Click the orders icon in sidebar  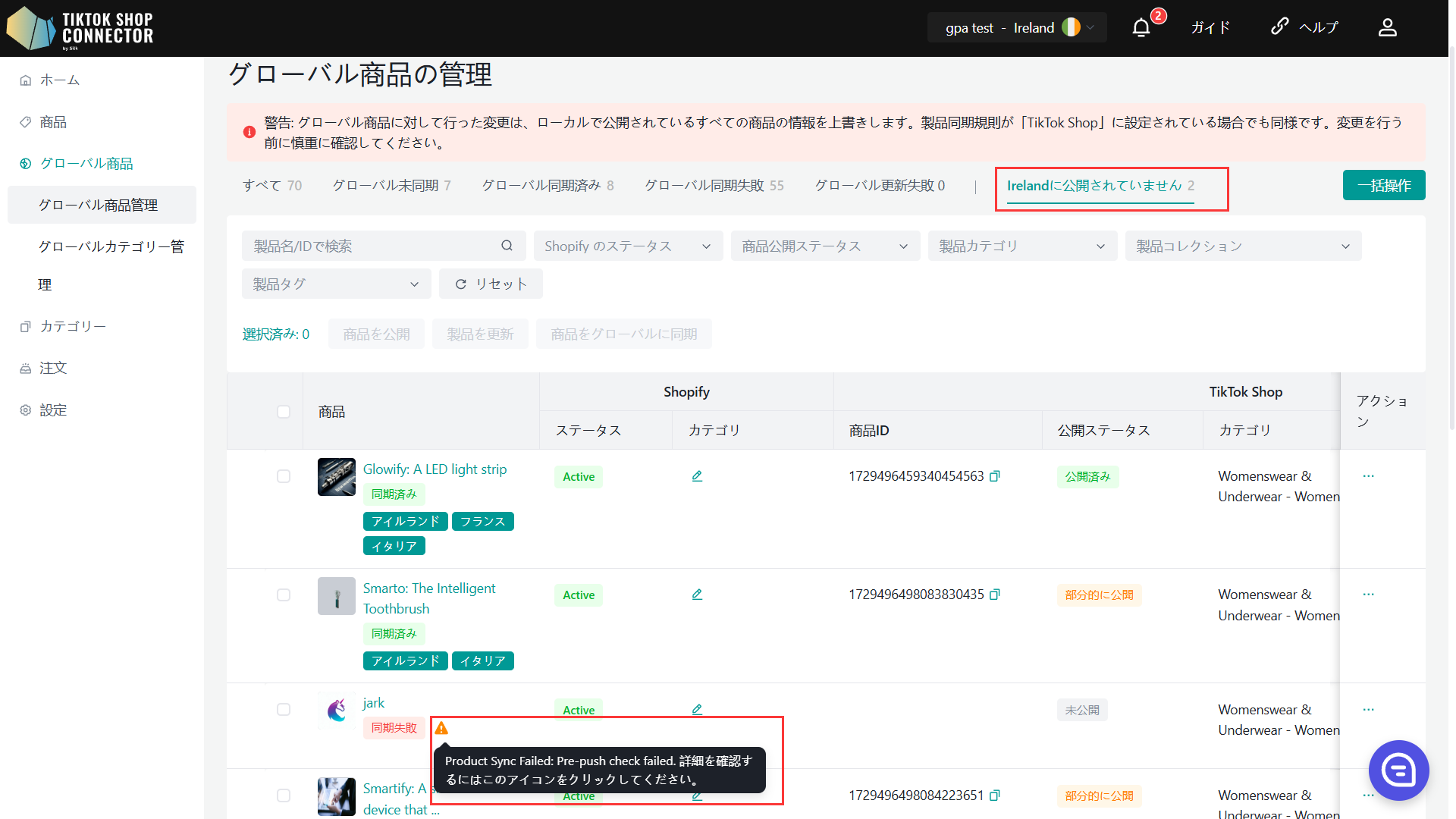(x=26, y=369)
